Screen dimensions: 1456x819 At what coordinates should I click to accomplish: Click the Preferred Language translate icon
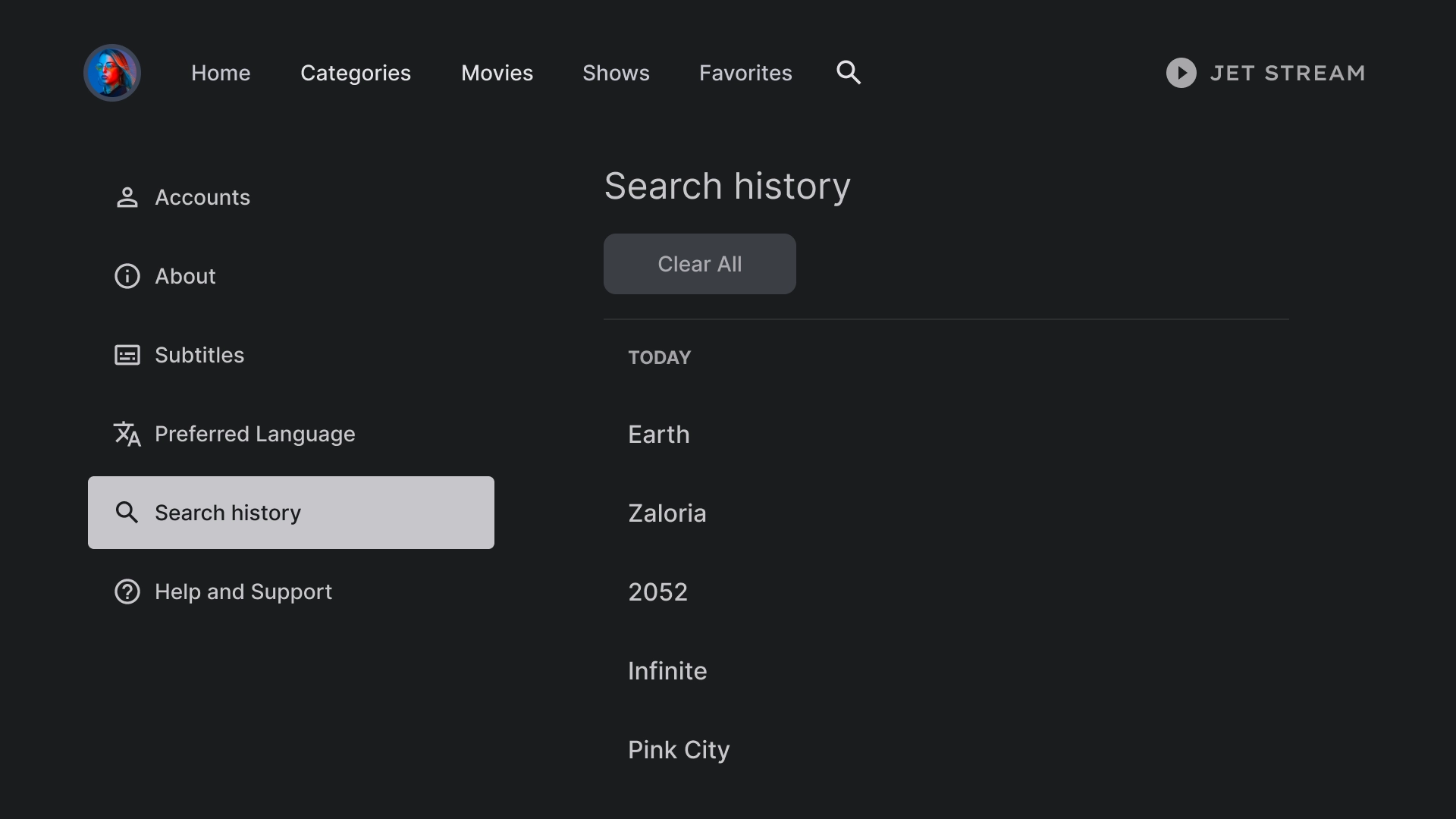click(x=127, y=434)
